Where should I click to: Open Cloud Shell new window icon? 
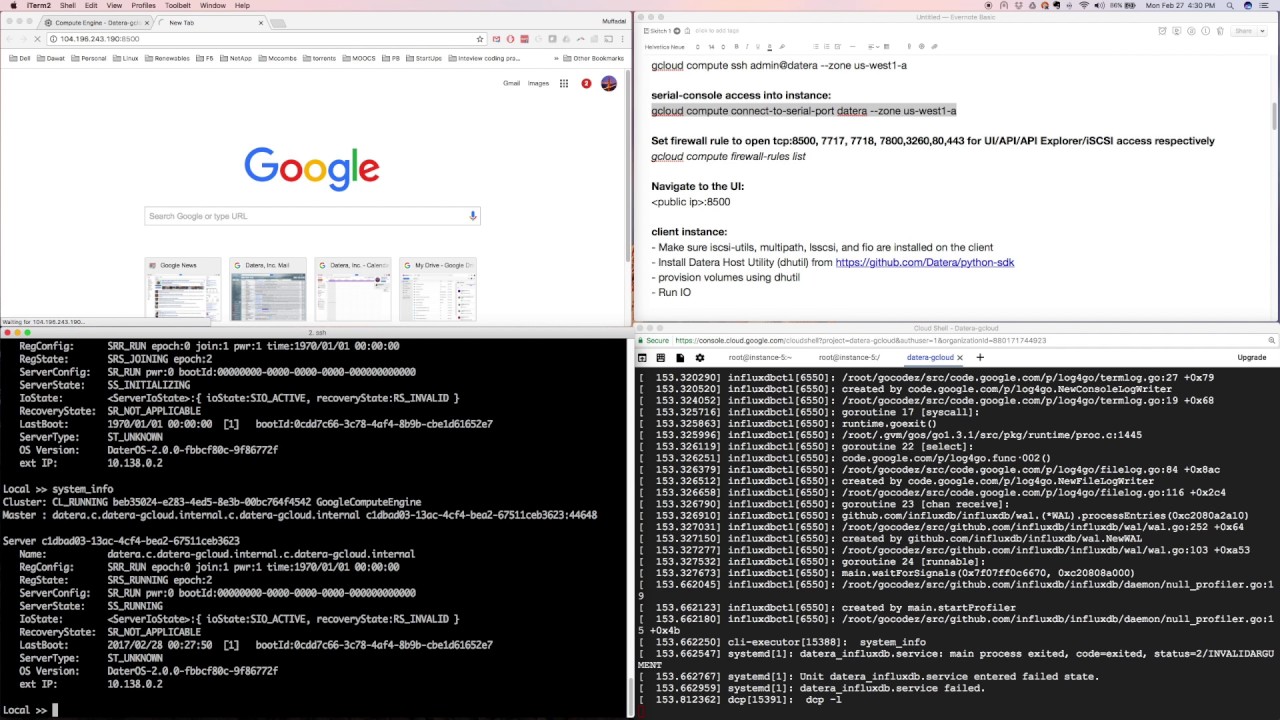(x=642, y=357)
